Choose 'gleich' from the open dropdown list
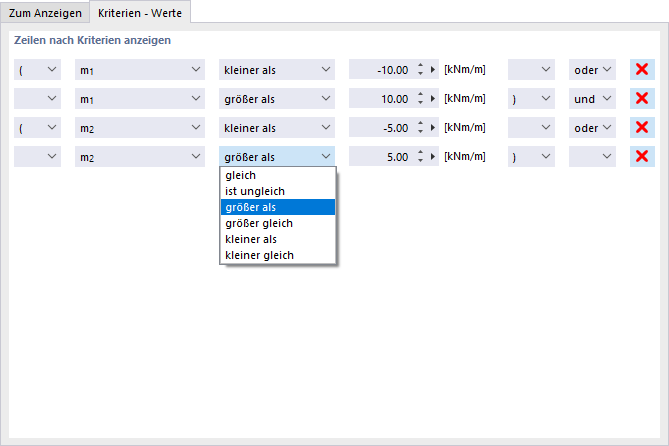669x446 pixels. pyautogui.click(x=241, y=175)
